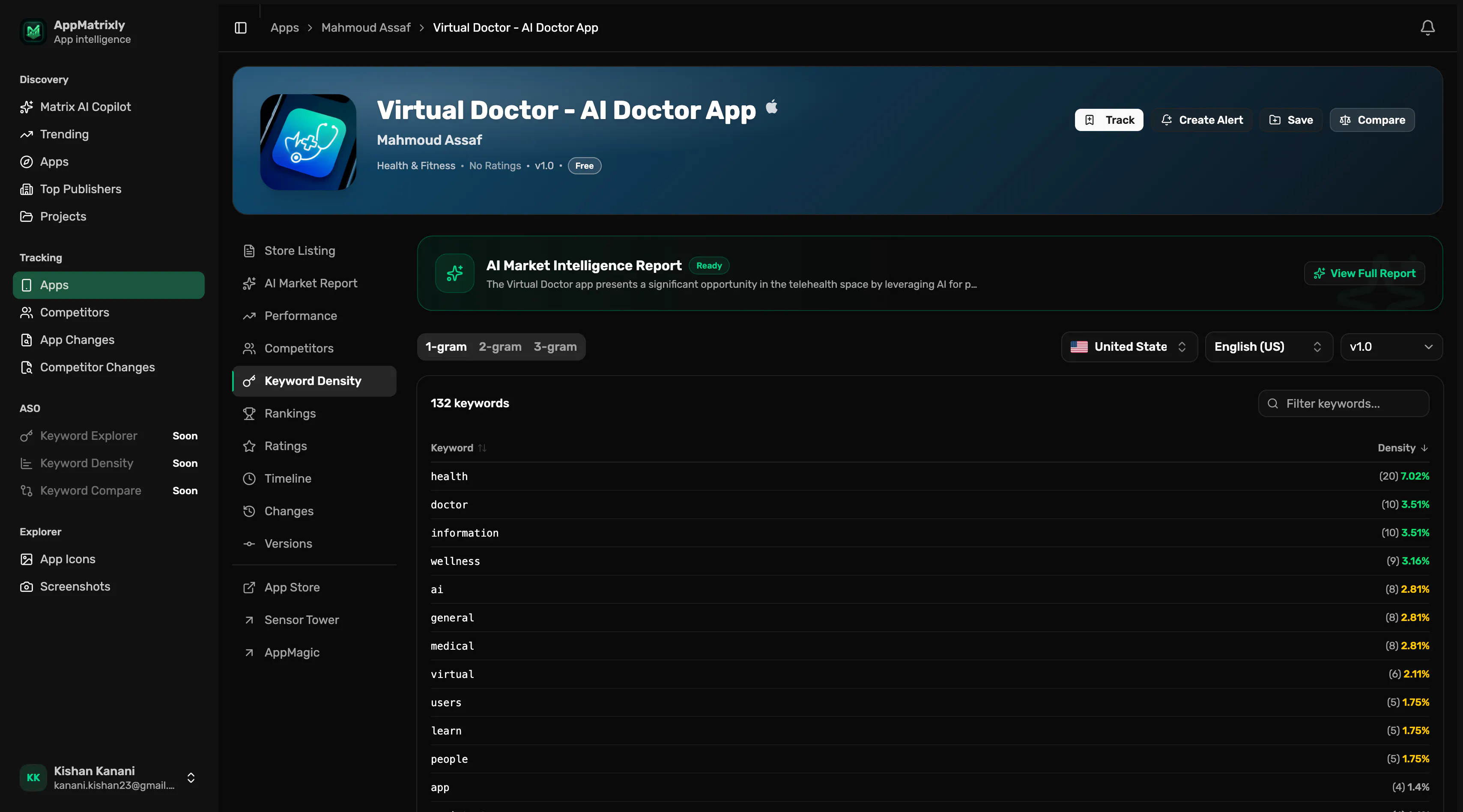Open App Changes
This screenshot has height=812, width=1463.
pyautogui.click(x=108, y=340)
